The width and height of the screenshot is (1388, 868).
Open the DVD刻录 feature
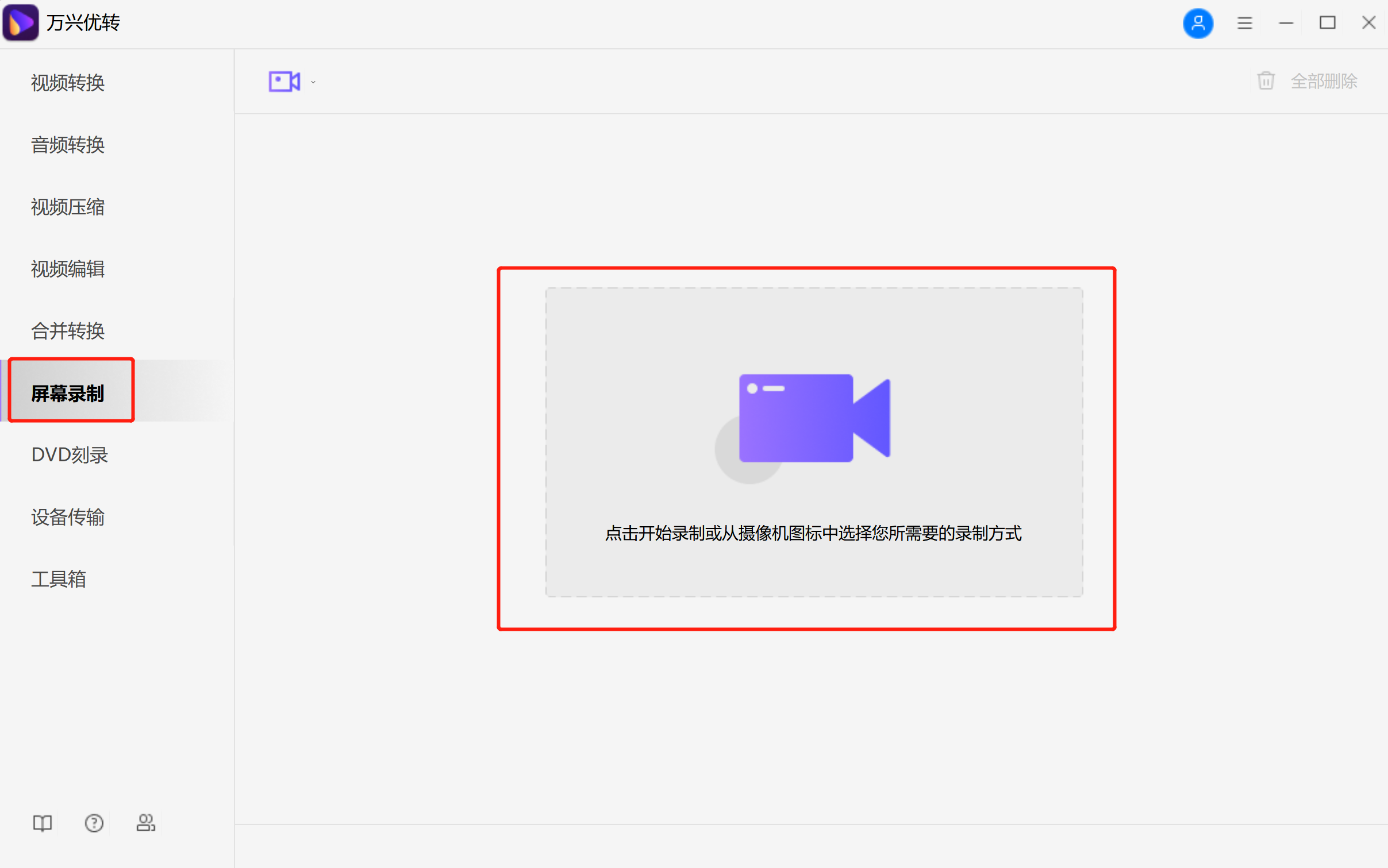click(69, 454)
